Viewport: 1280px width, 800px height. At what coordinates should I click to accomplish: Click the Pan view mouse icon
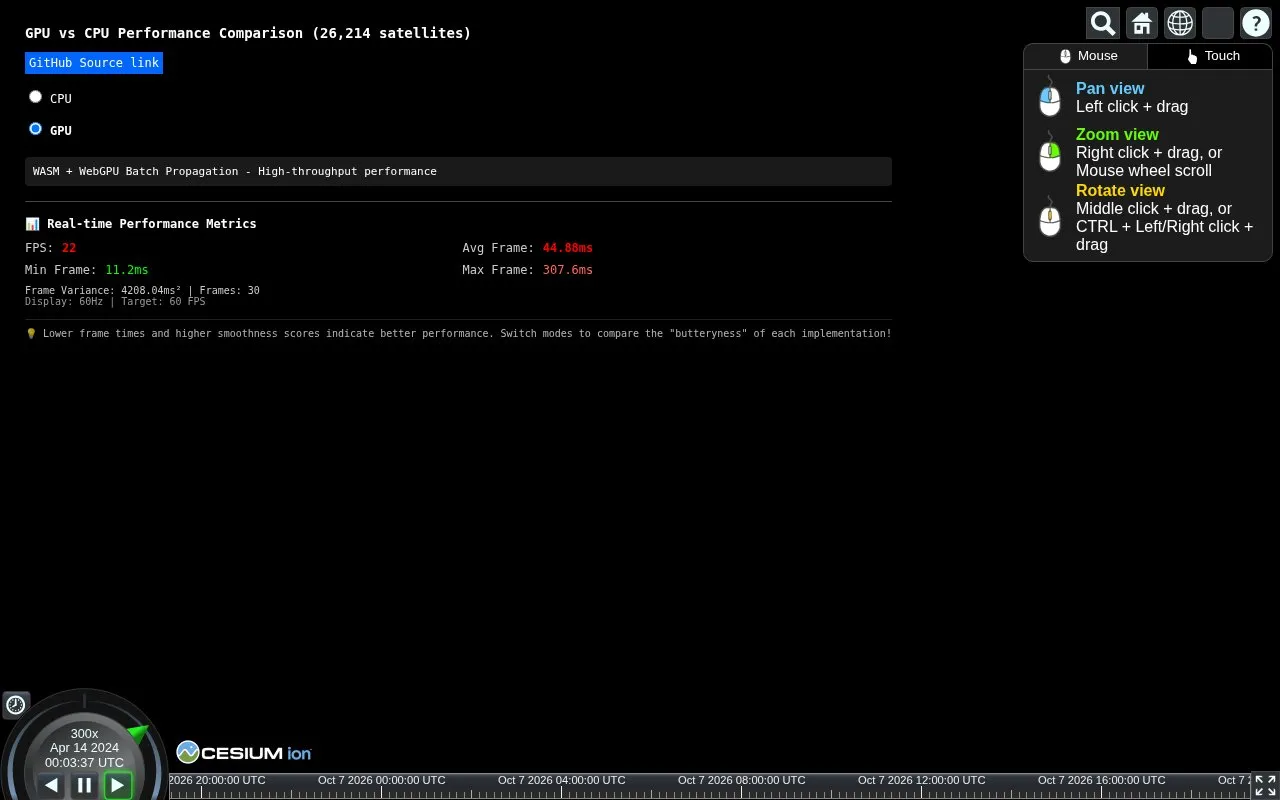click(1050, 98)
